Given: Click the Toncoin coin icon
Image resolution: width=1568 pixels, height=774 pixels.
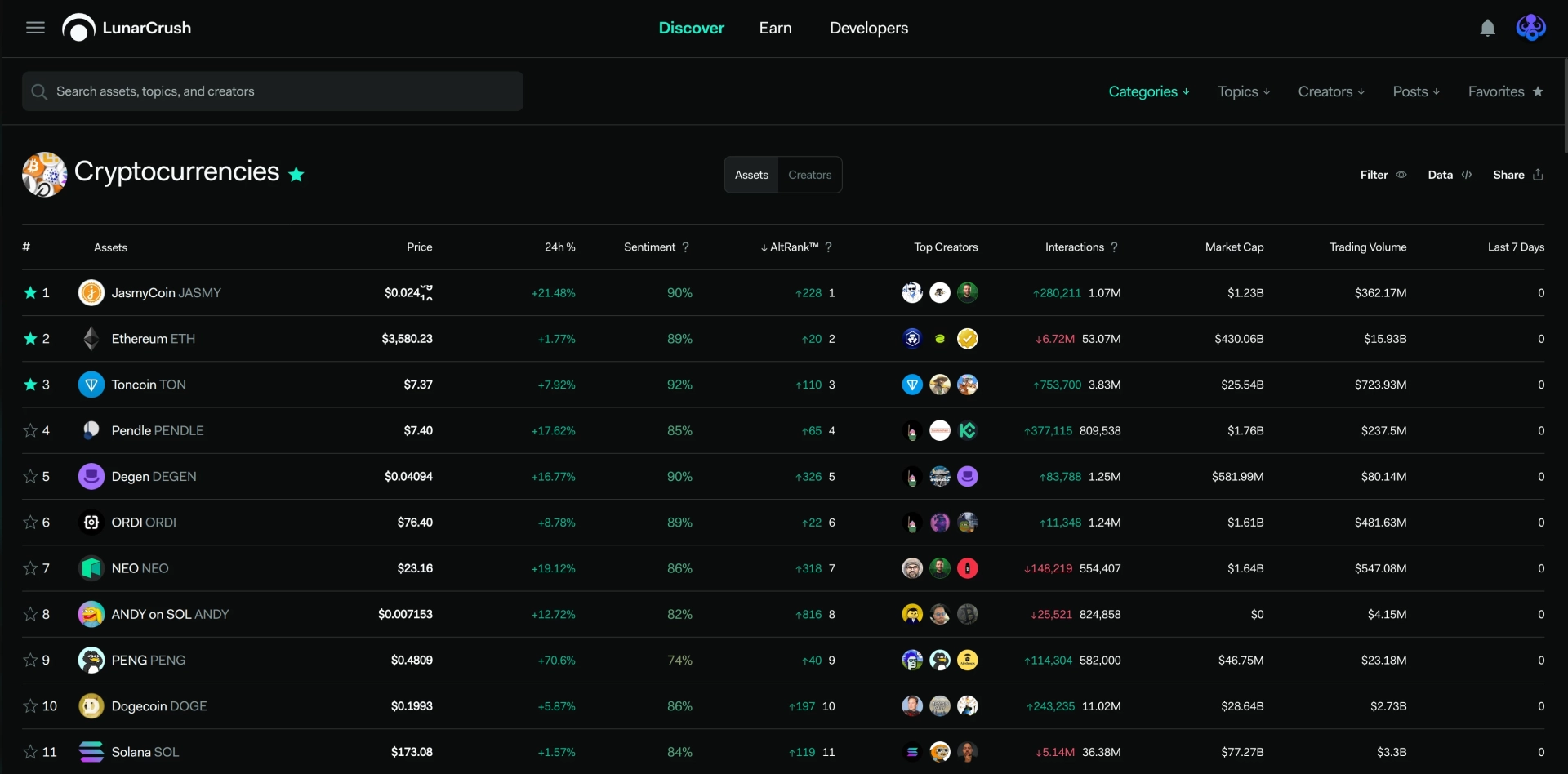Looking at the screenshot, I should [91, 385].
